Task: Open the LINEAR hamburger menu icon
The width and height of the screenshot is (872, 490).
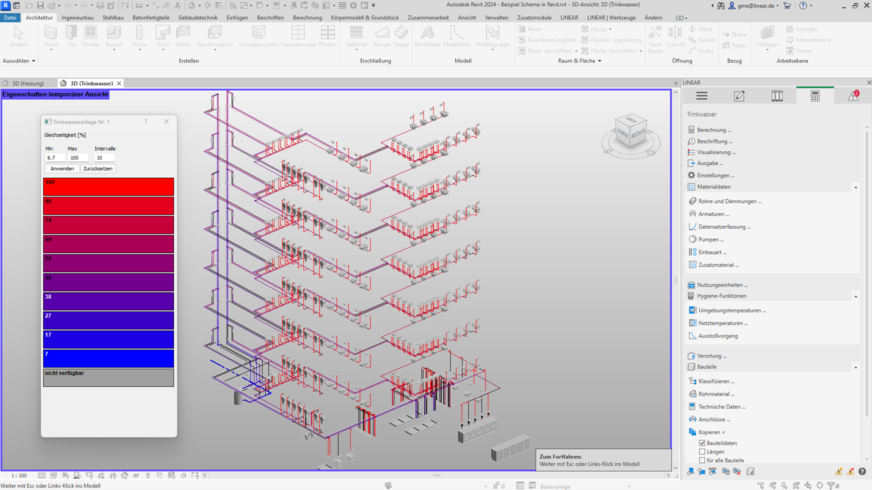Action: point(702,96)
